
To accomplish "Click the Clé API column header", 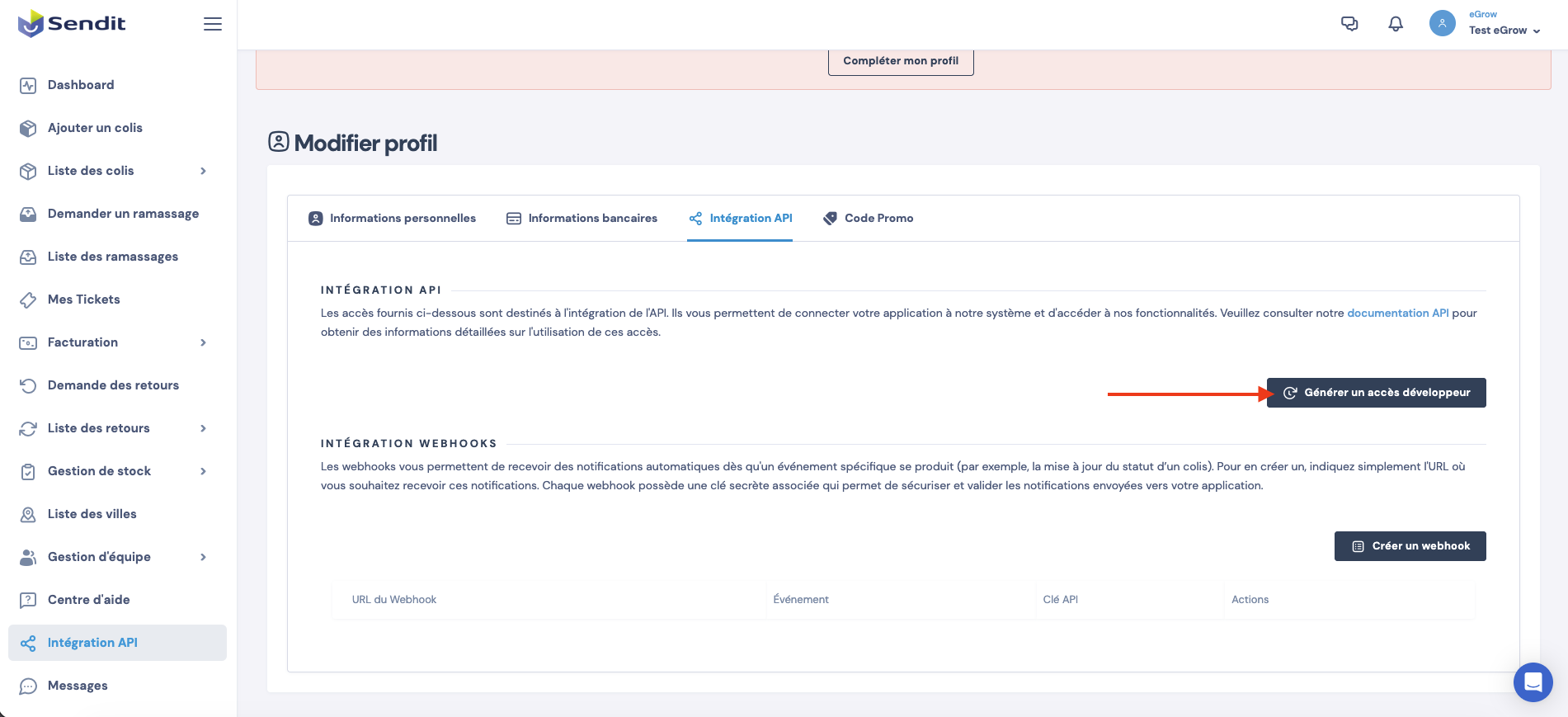I will [1060, 600].
